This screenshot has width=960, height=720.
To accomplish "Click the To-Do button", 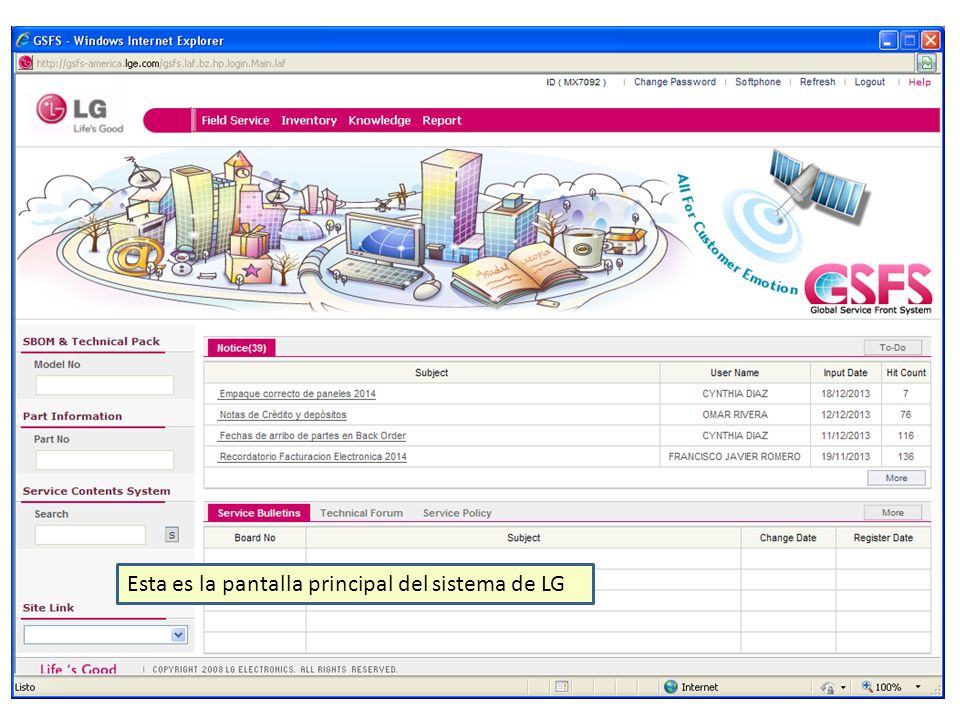I will (x=892, y=348).
